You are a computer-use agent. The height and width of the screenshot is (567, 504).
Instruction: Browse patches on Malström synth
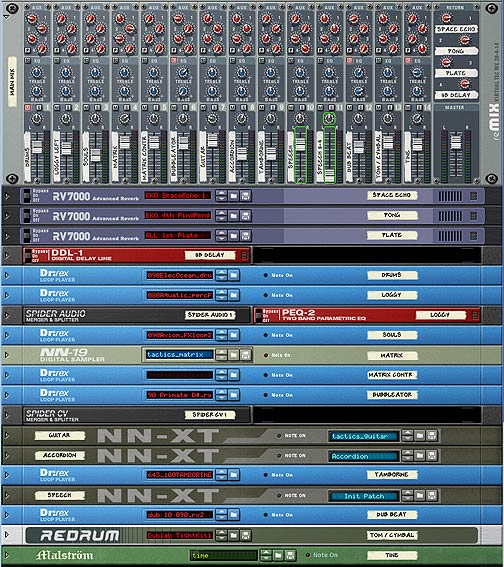pos(278,555)
